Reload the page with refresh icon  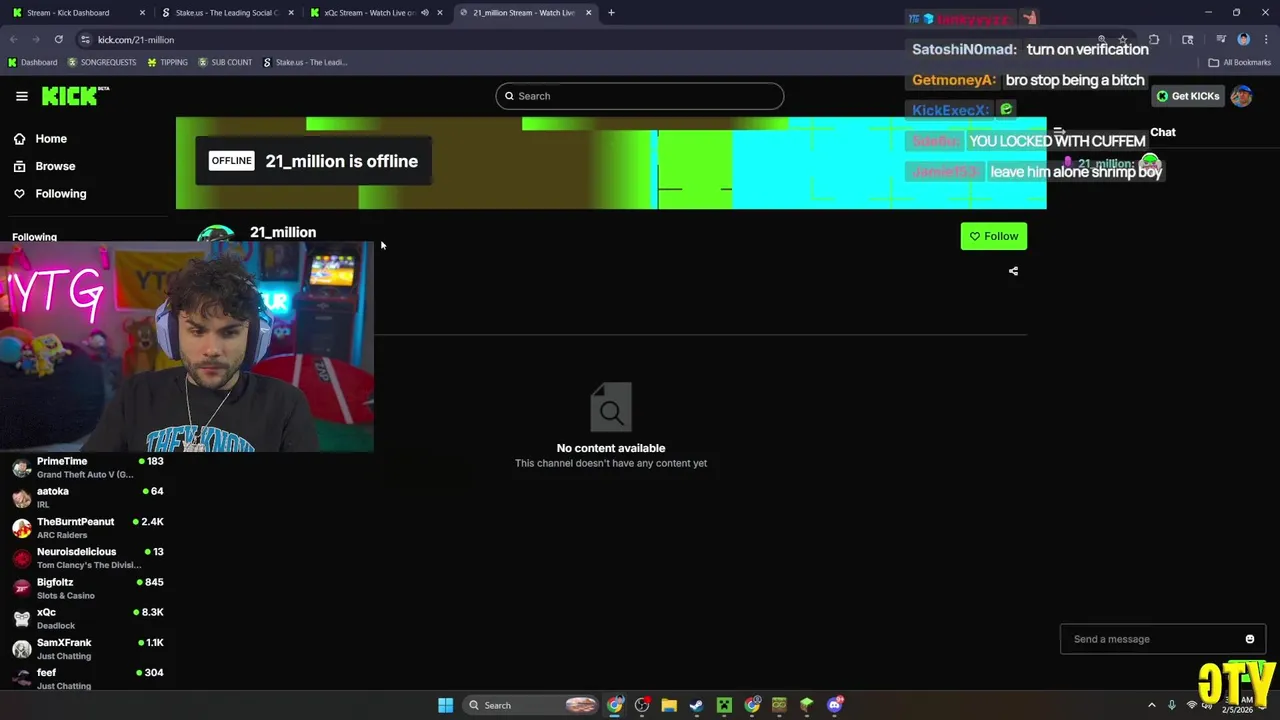click(x=59, y=39)
